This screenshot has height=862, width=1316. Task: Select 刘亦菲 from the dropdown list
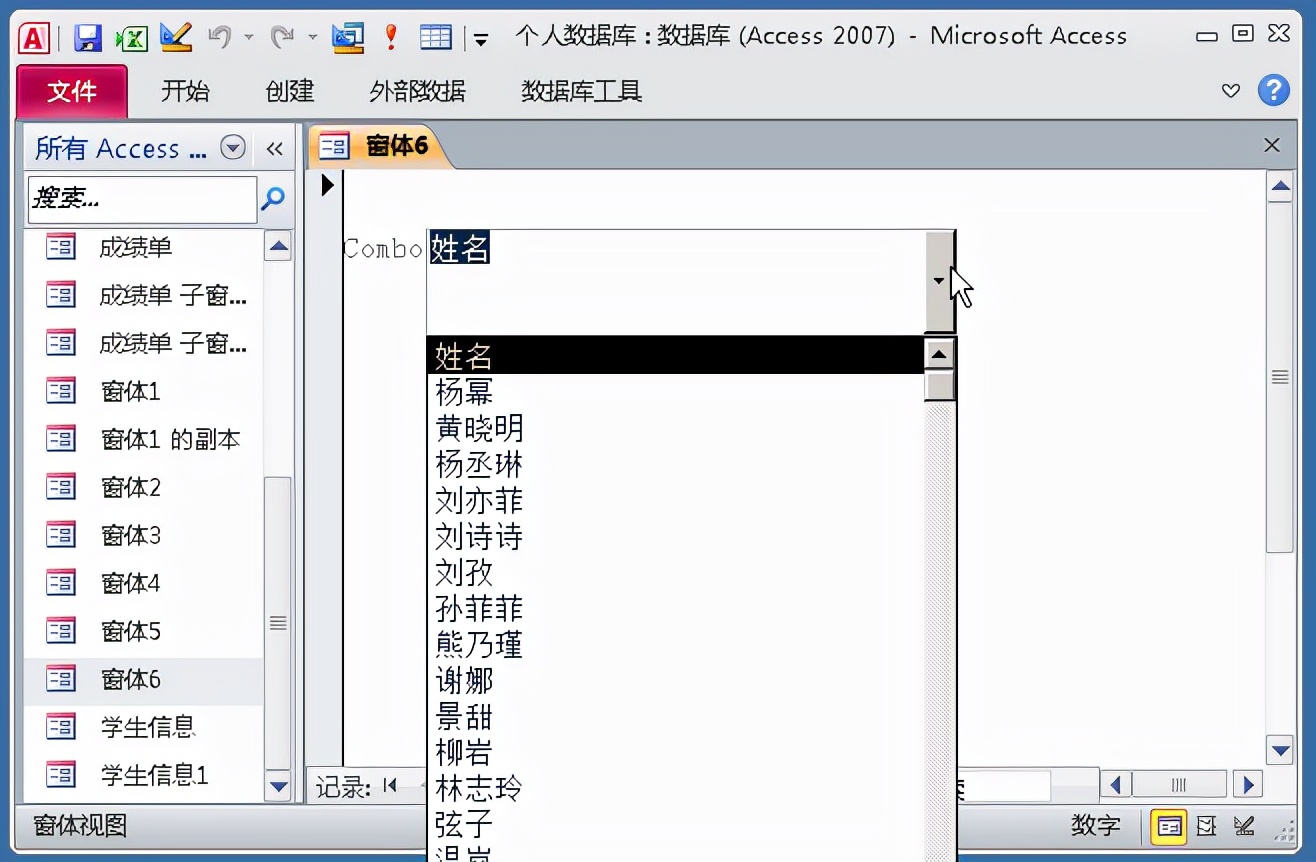pyautogui.click(x=478, y=500)
